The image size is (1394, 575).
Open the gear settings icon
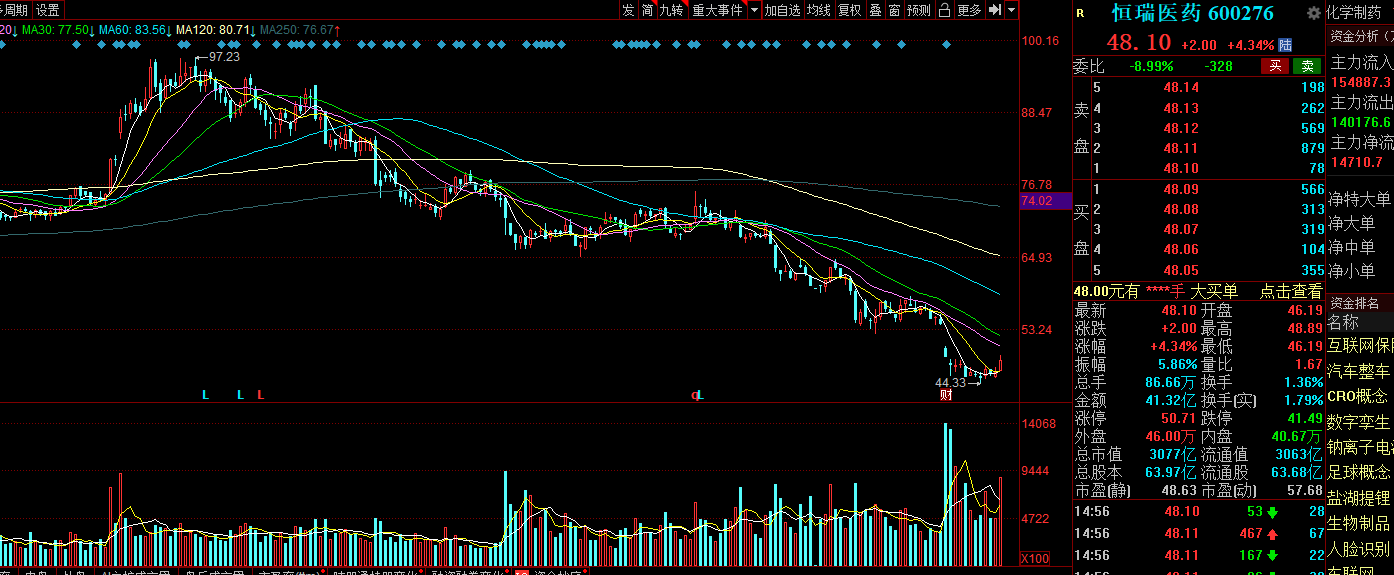point(1314,13)
